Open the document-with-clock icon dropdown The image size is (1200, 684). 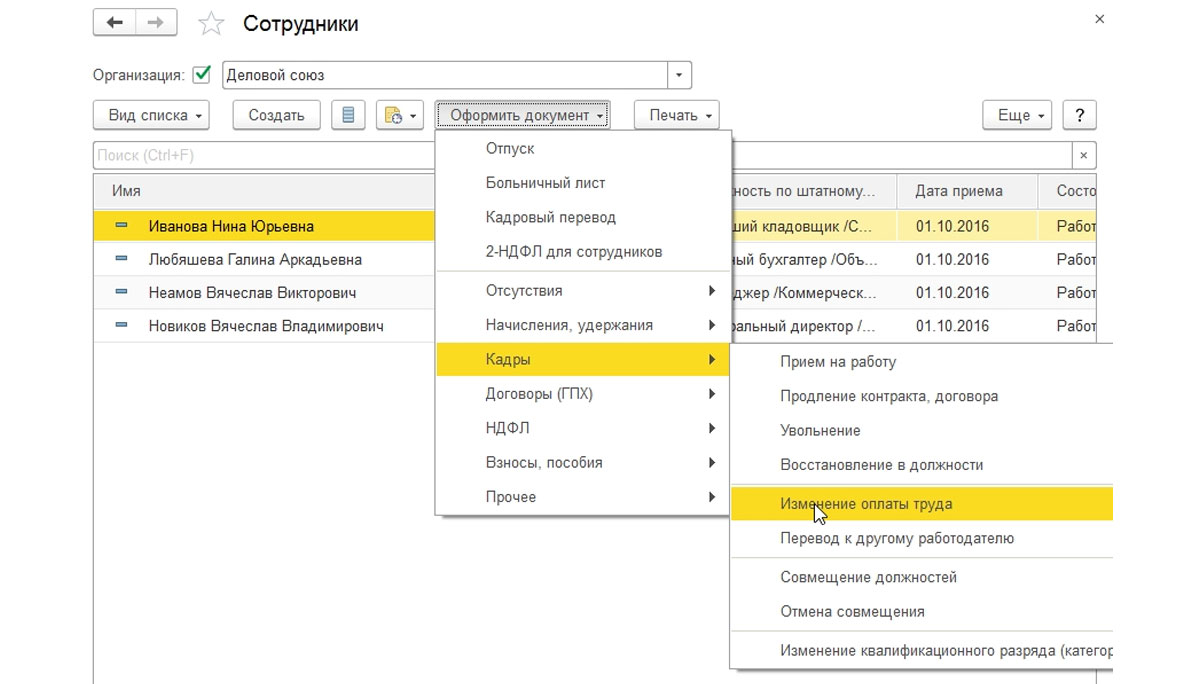[400, 115]
